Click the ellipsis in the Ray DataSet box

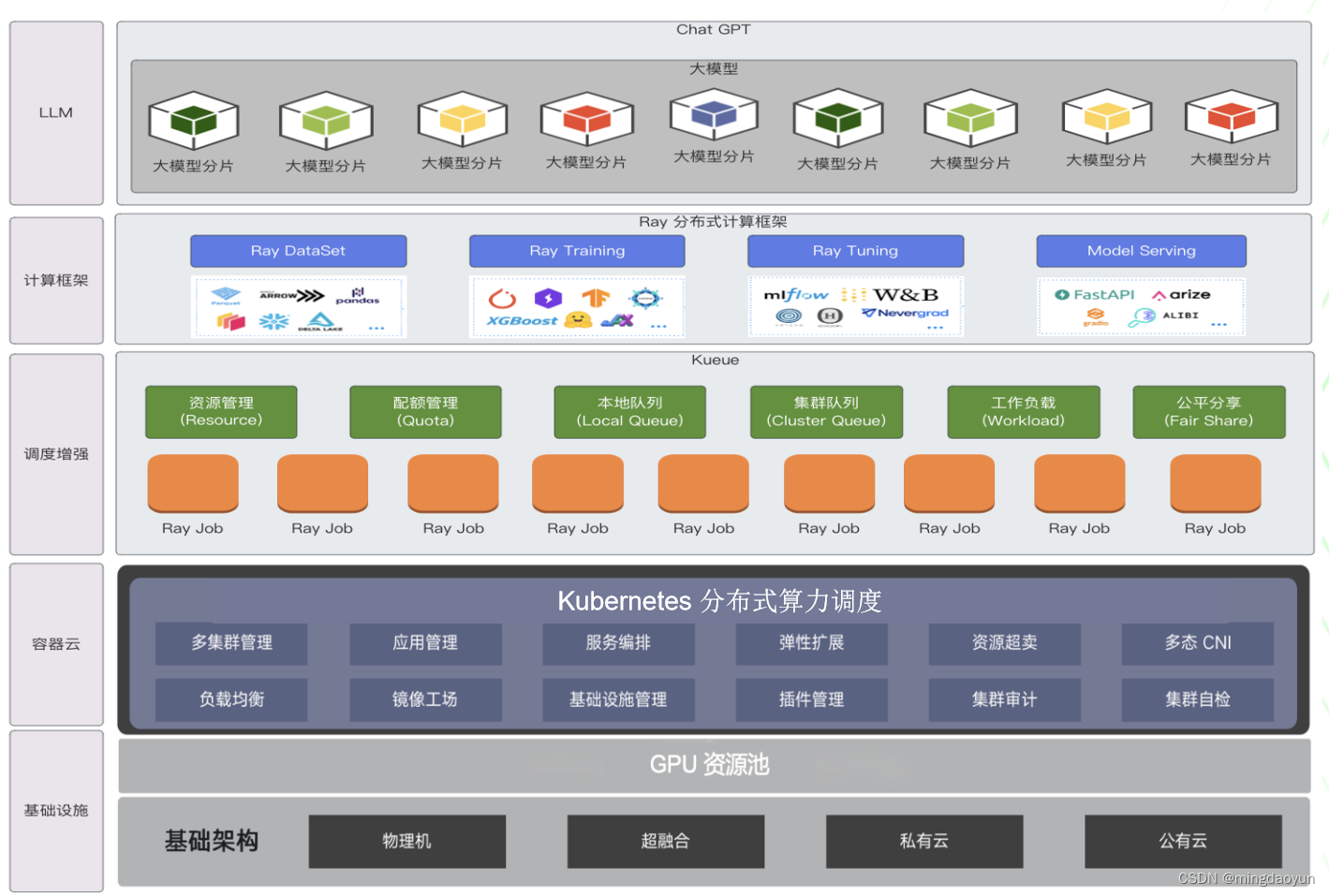point(377,328)
